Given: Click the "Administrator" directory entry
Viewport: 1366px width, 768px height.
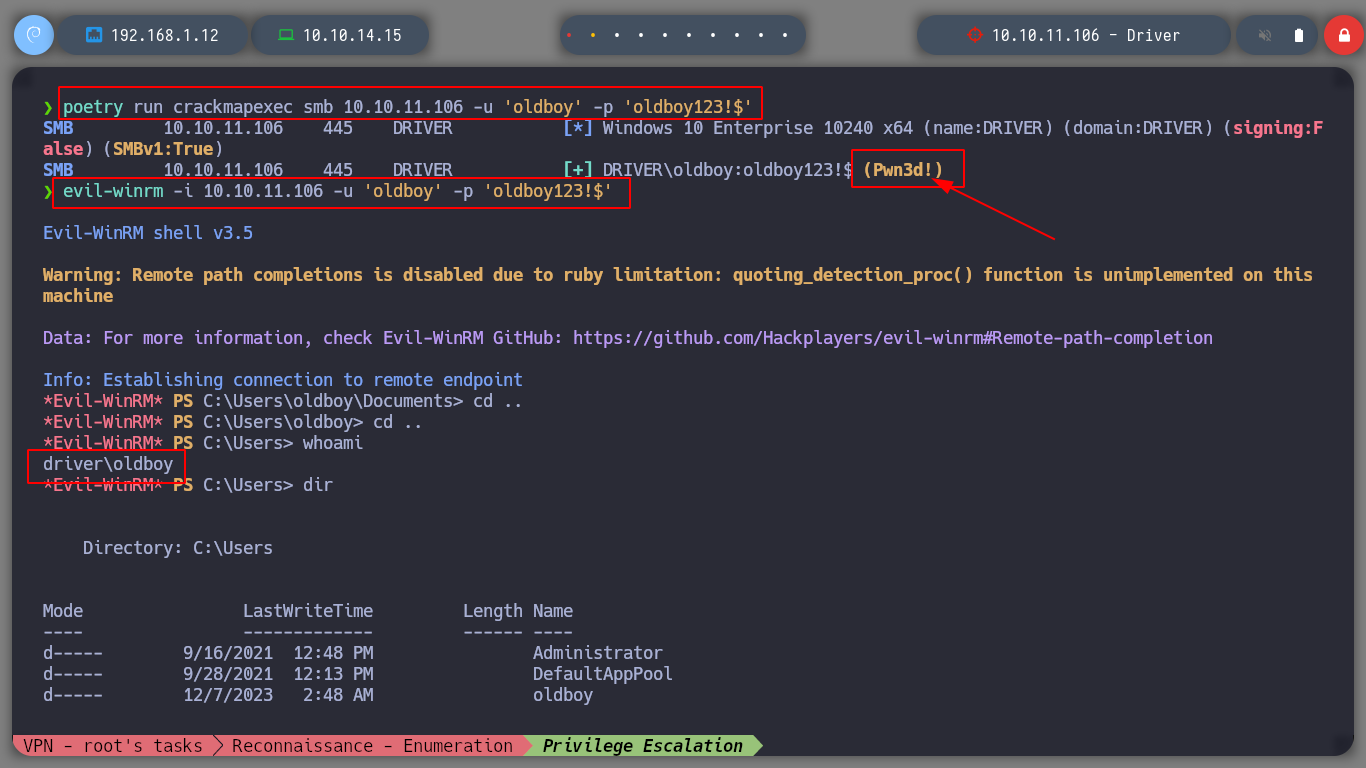Looking at the screenshot, I should (598, 653).
